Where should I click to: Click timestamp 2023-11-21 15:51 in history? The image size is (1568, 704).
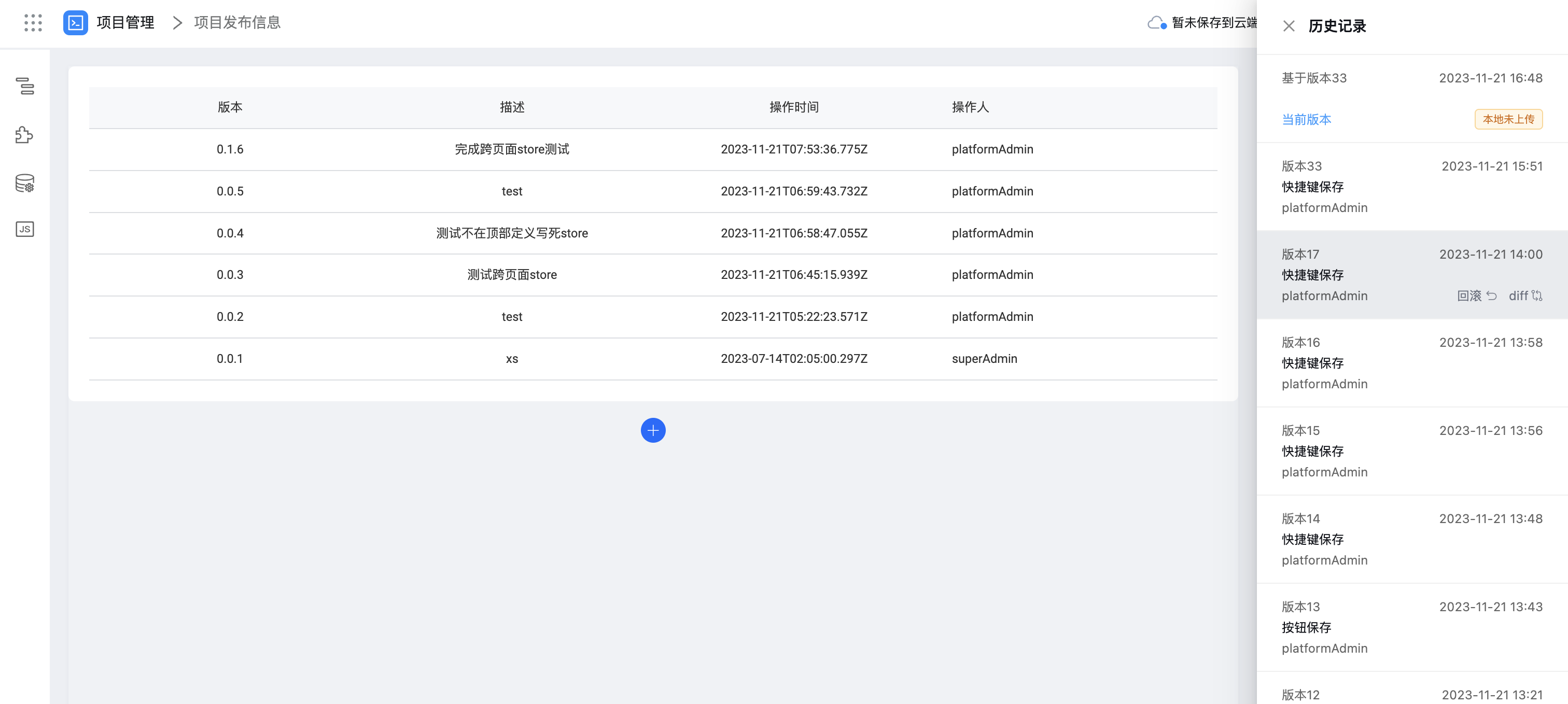pyautogui.click(x=1492, y=166)
